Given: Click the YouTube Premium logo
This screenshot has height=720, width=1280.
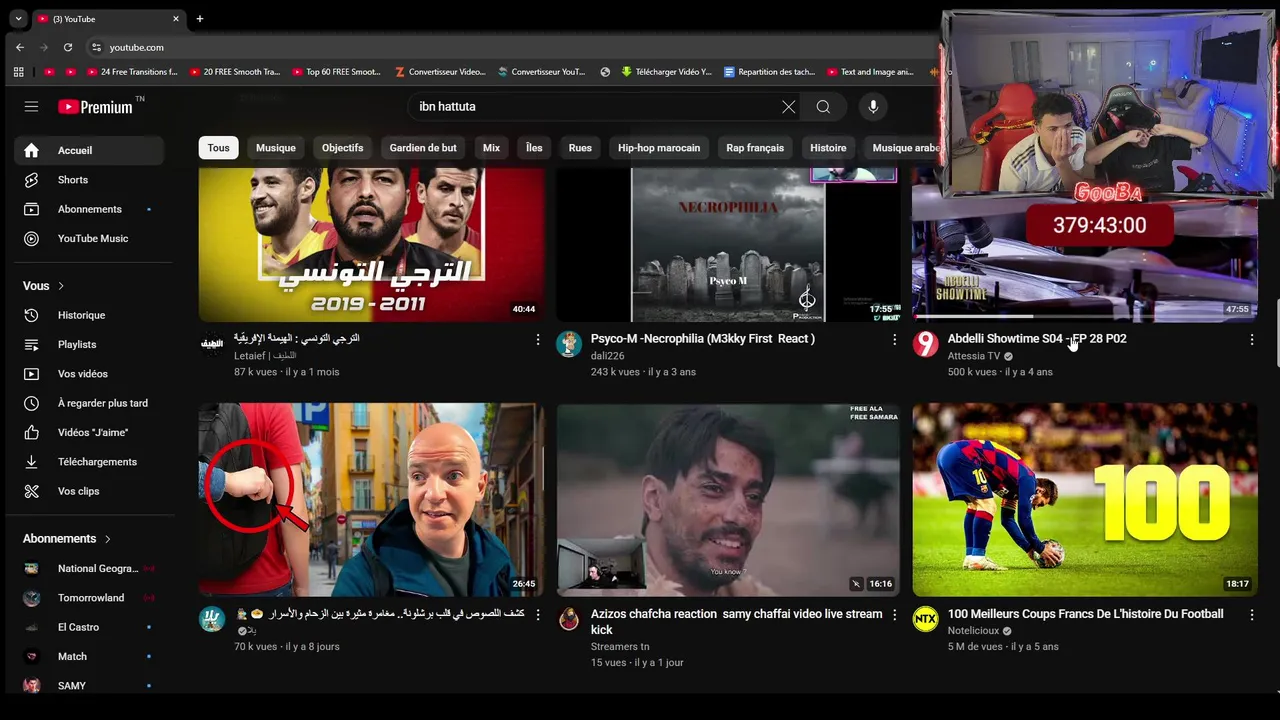Looking at the screenshot, I should (x=95, y=107).
